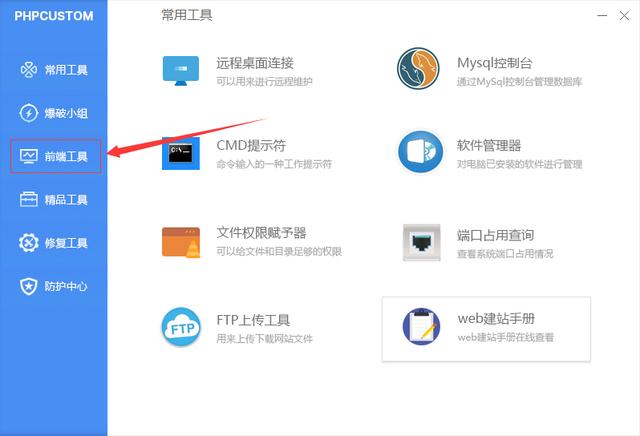The image size is (640, 436).
Task: Select the 常用工具 sidebar menu label
Action: (x=66, y=70)
